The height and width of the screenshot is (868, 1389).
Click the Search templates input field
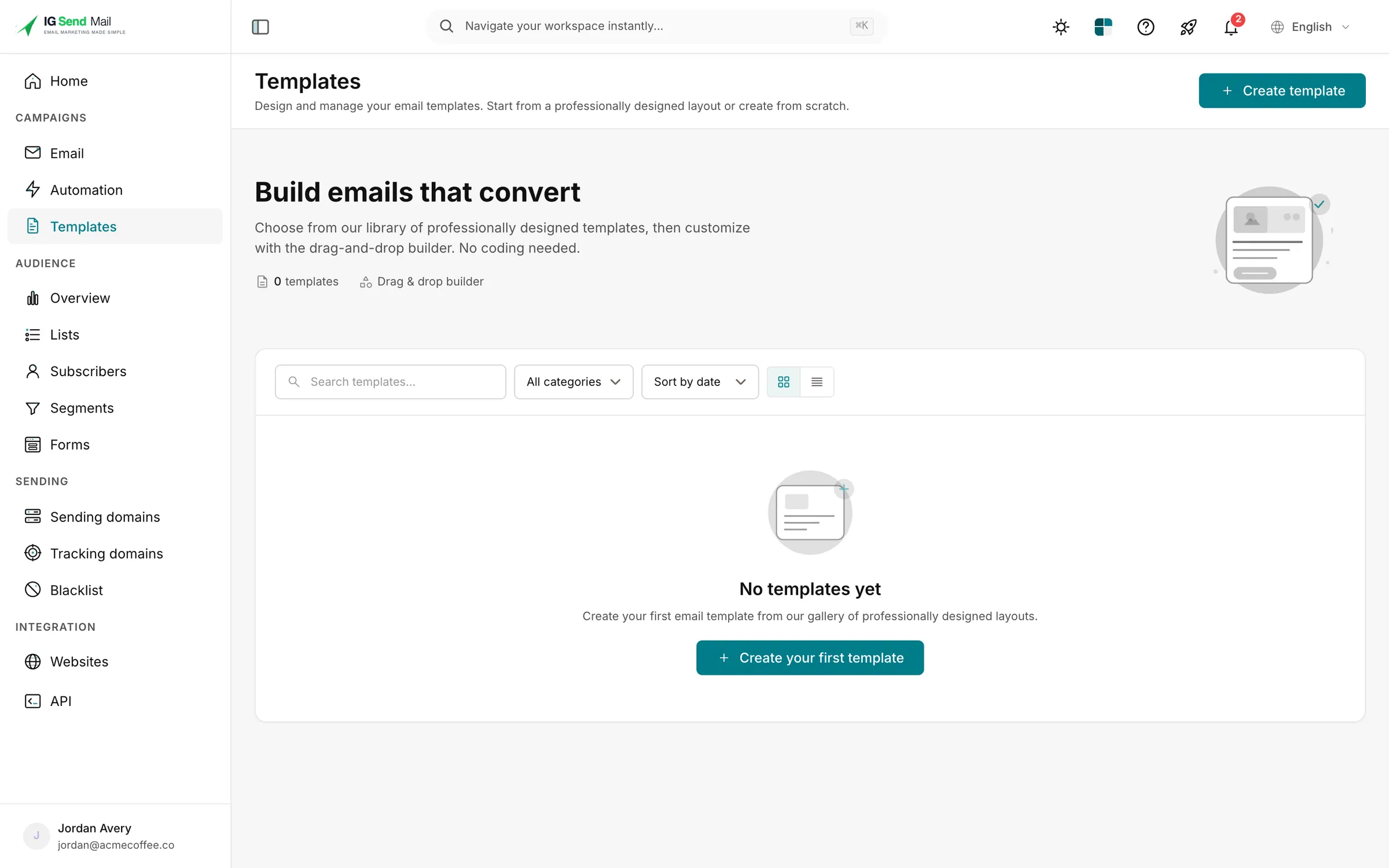[x=390, y=382]
